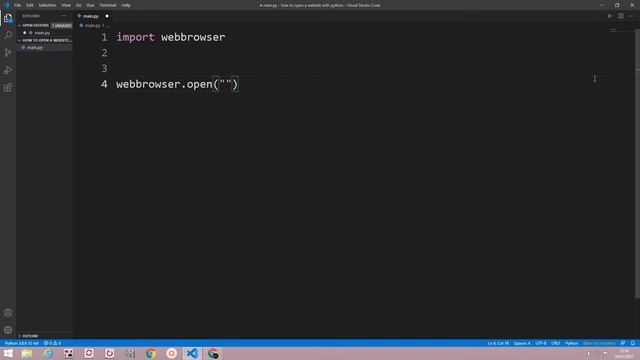Open File Explorer from the taskbar
640x360 pixels.
pos(27,353)
